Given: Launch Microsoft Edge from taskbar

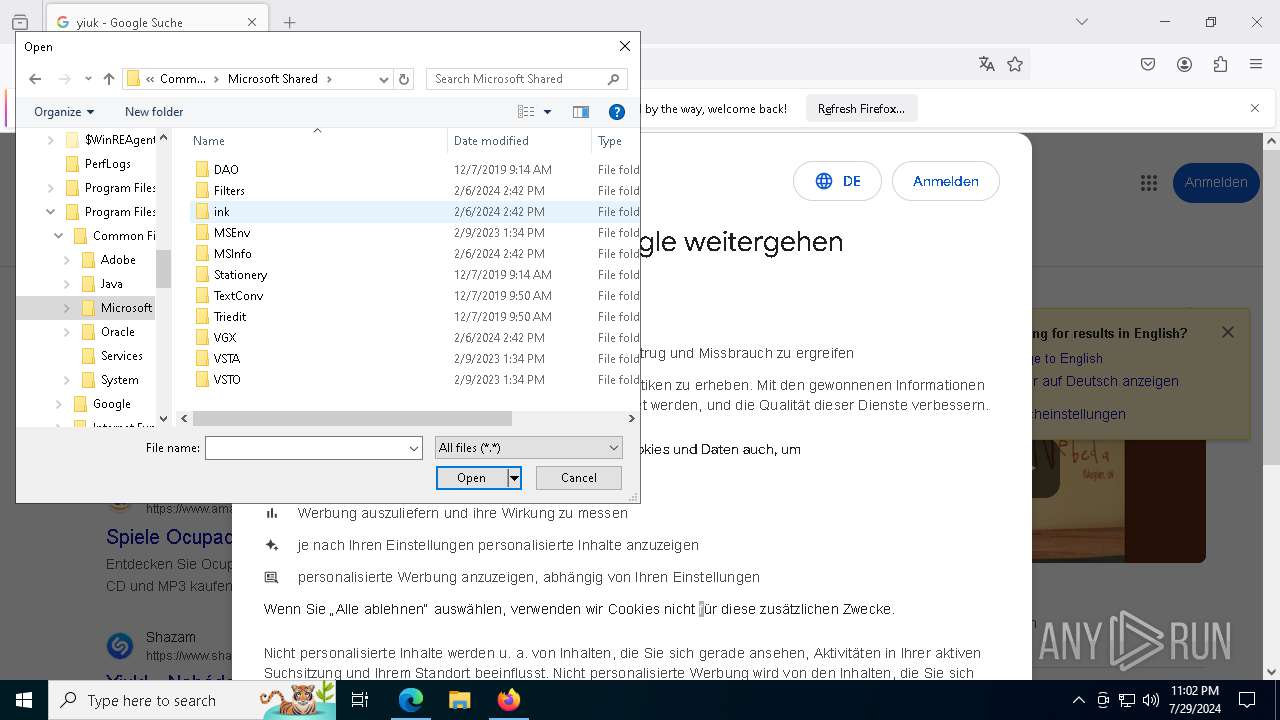Looking at the screenshot, I should (411, 700).
